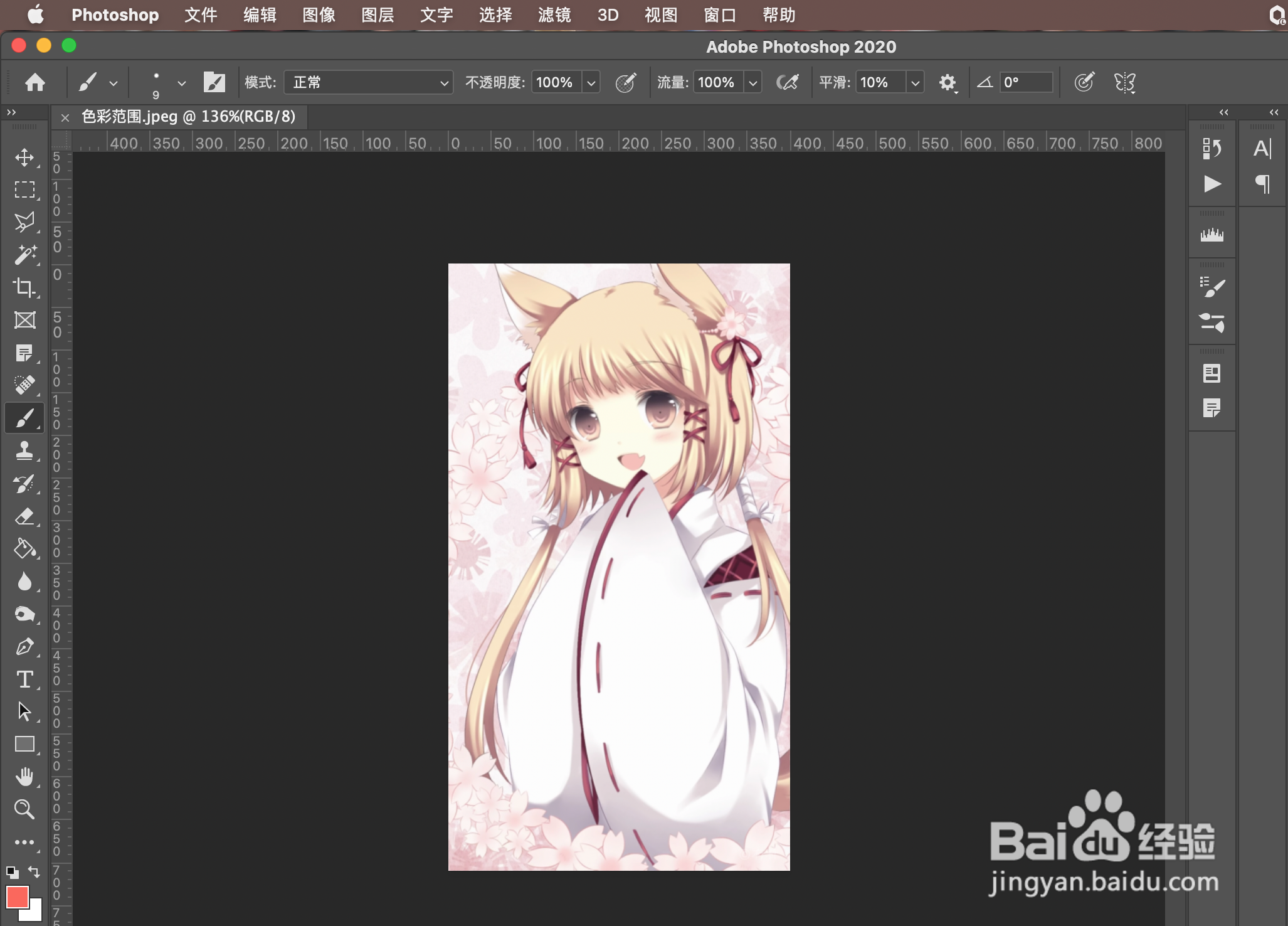Expand the opacity 100% slider arrow

(591, 82)
